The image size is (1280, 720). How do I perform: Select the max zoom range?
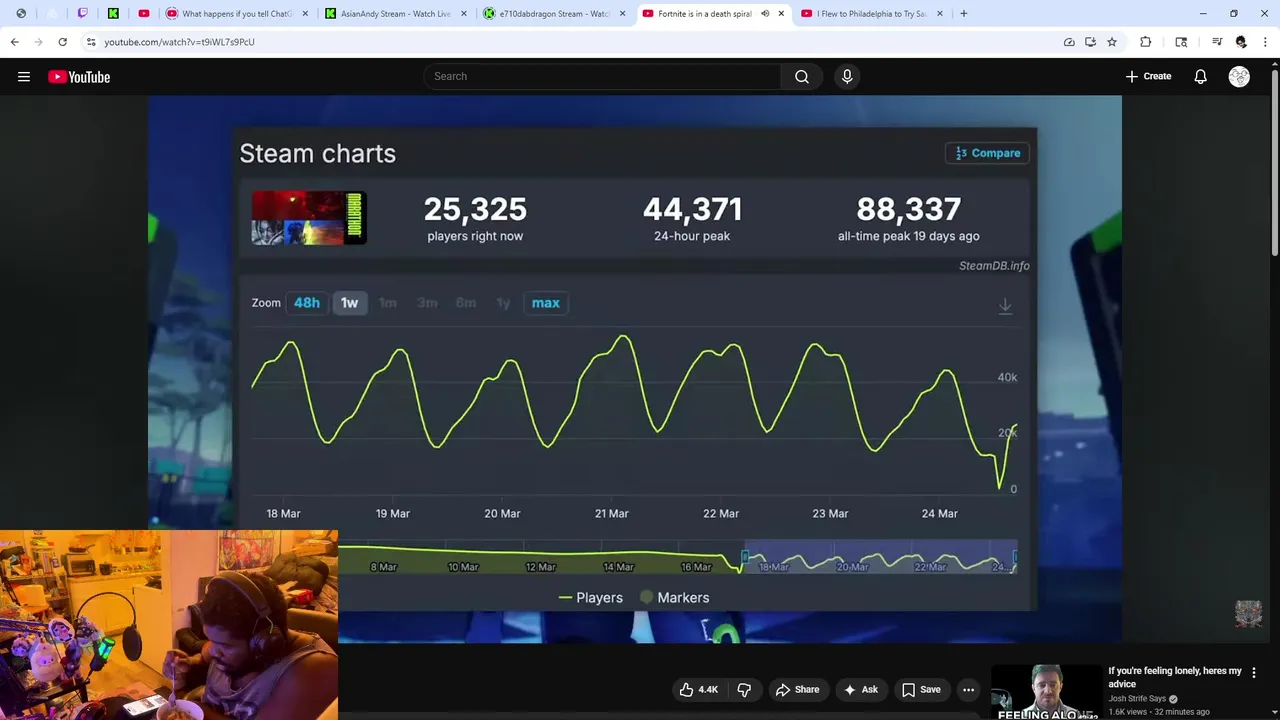point(546,303)
